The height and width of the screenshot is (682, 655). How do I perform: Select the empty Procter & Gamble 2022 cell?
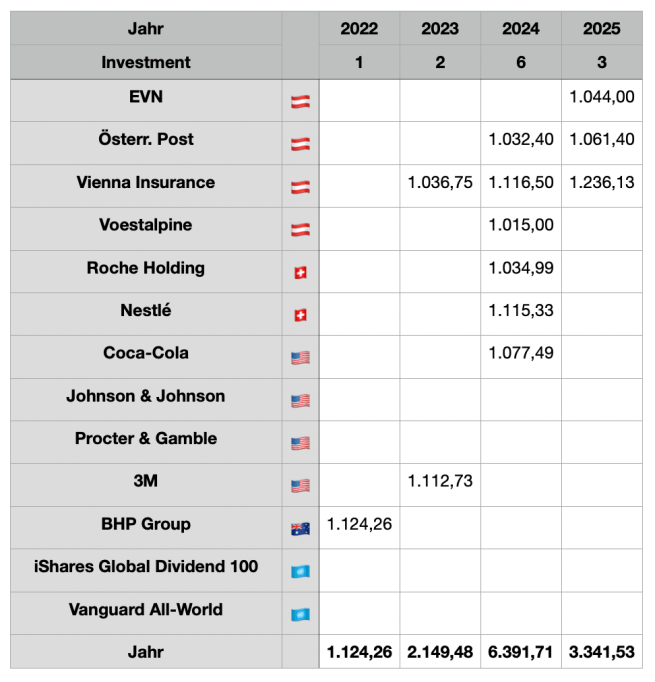pyautogui.click(x=359, y=442)
